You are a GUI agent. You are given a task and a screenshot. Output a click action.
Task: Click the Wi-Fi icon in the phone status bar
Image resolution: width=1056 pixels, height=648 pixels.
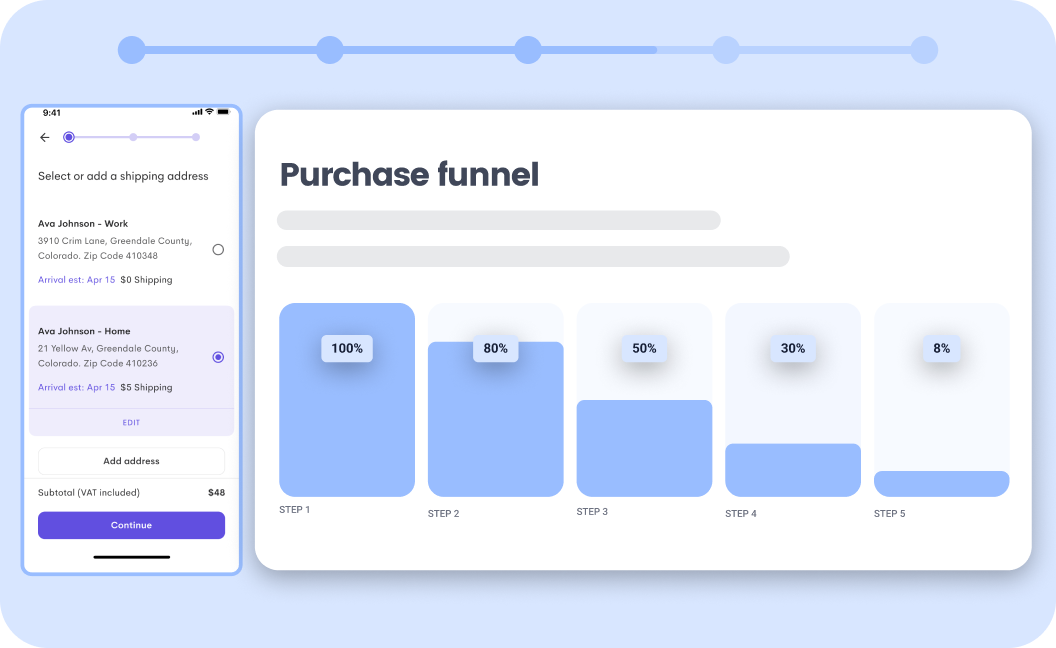(x=208, y=112)
